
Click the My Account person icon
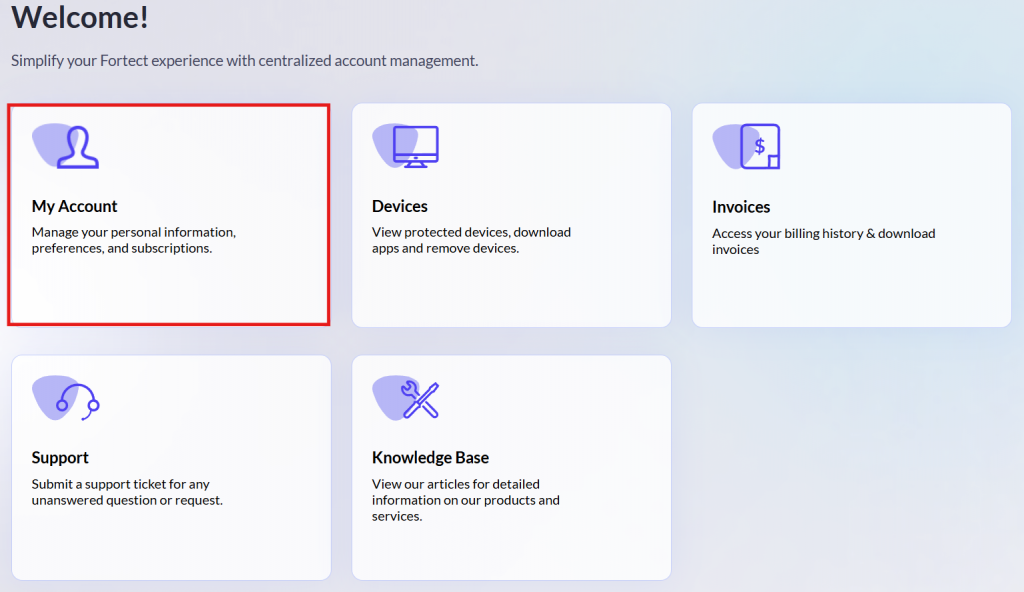click(65, 146)
